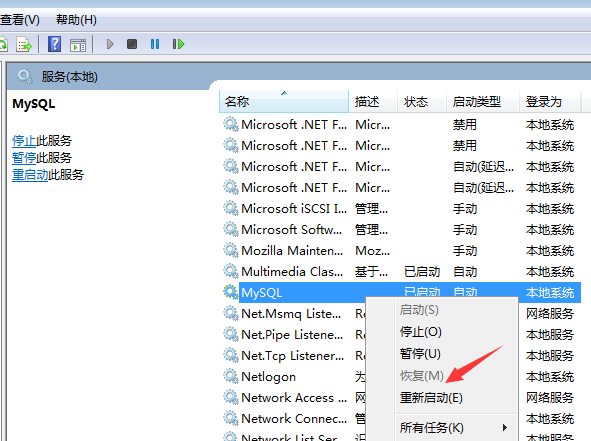This screenshot has height=441, width=591.
Task: Select the Net.Msmq Liste... service
Action: coord(291,314)
